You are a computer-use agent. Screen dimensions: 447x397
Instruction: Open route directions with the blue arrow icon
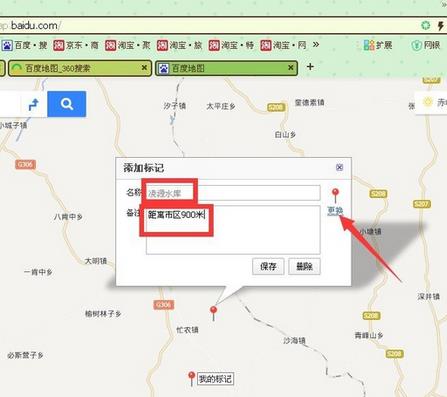34,105
